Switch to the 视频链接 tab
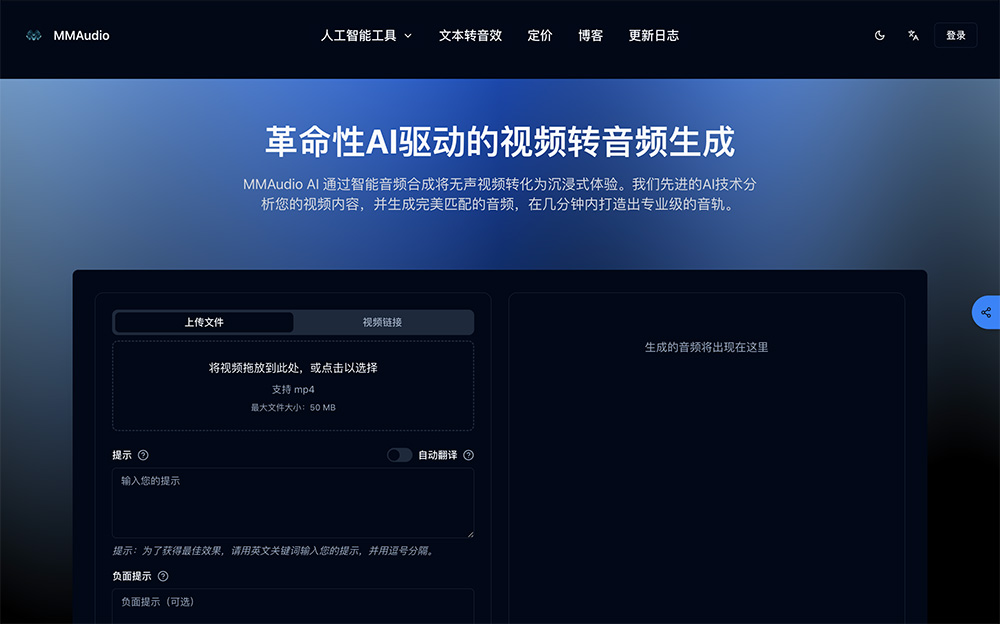Screen dimensions: 1000x624 point(382,322)
